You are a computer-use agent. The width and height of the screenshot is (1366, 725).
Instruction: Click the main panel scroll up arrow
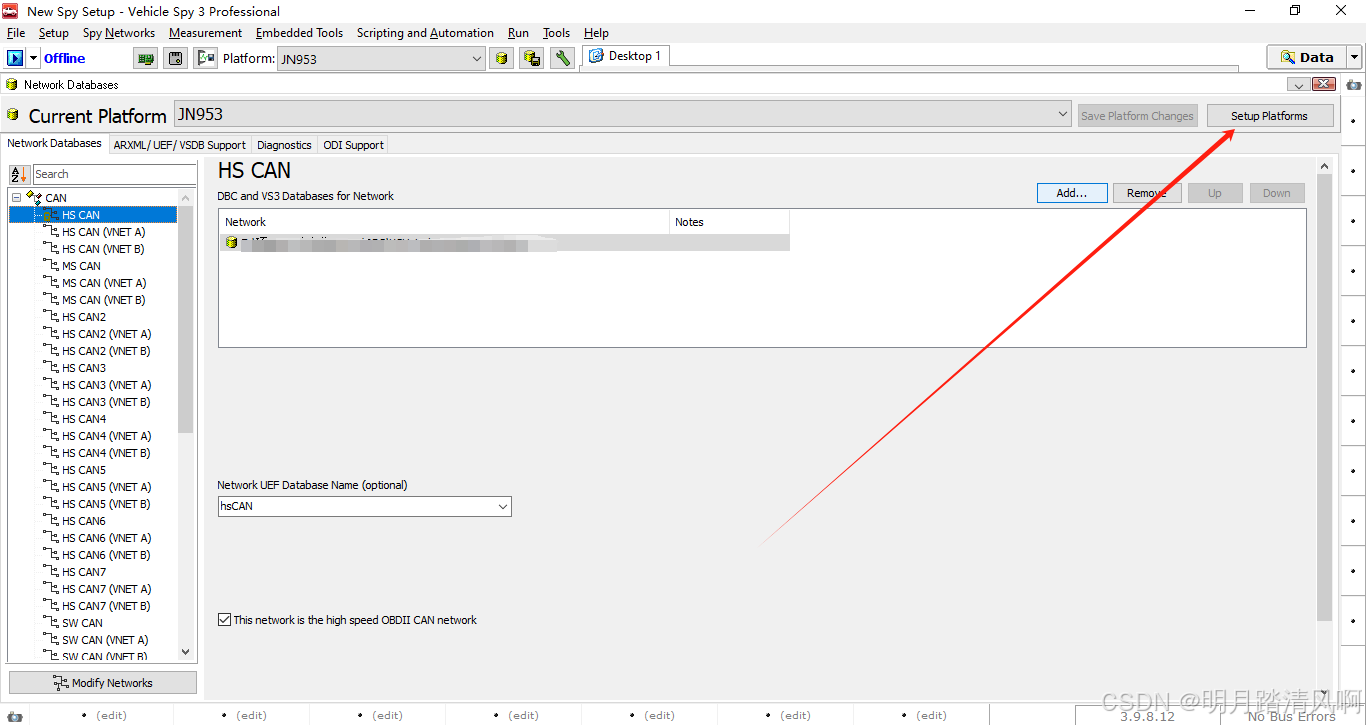[1325, 166]
